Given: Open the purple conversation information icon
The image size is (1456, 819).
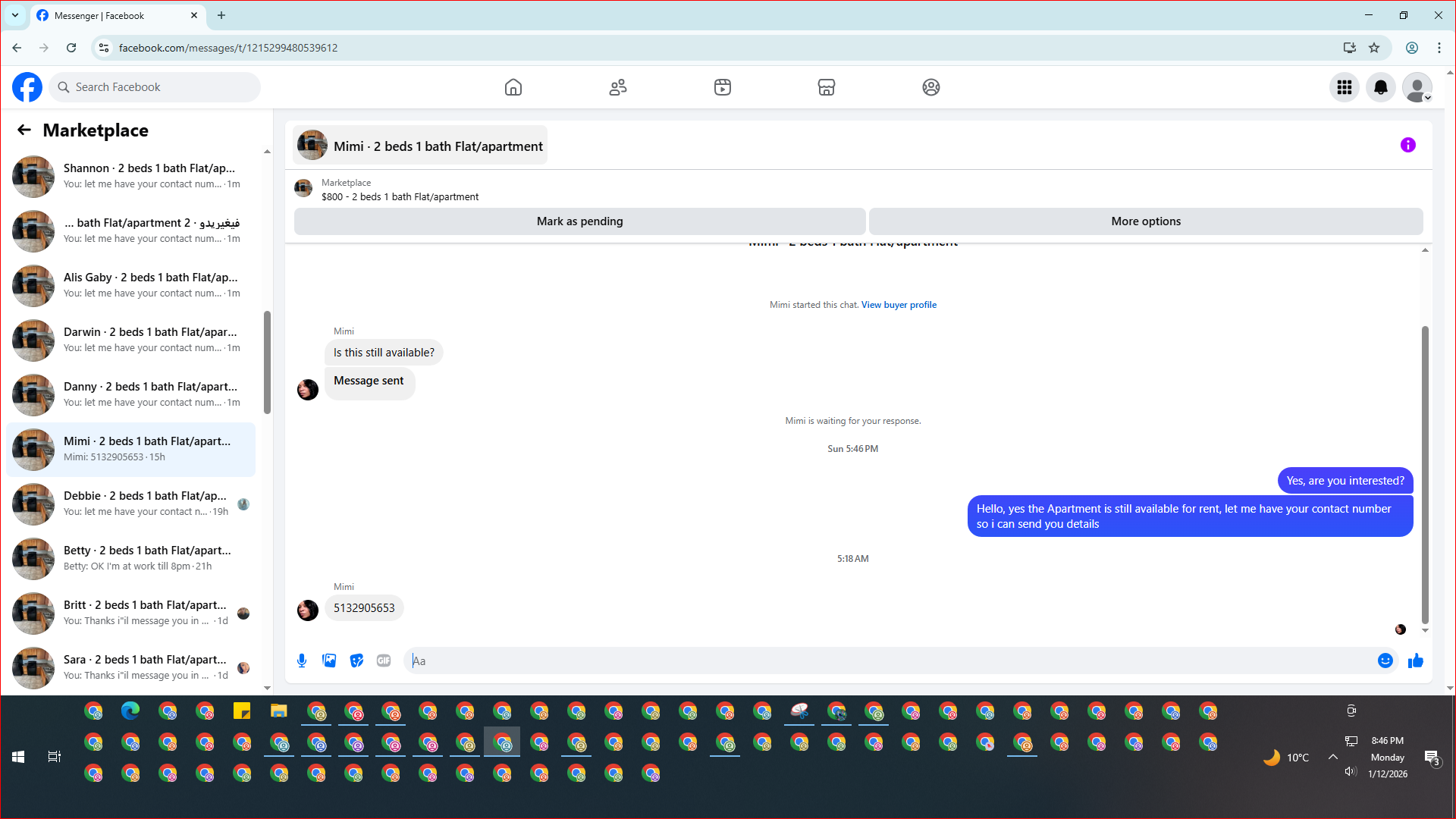Looking at the screenshot, I should (1407, 145).
